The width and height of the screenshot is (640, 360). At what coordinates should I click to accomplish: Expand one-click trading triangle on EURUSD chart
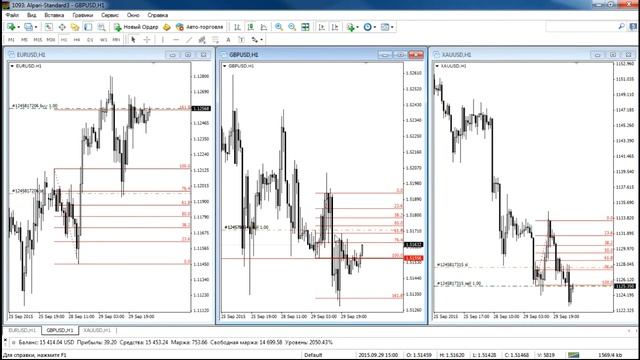12,66
